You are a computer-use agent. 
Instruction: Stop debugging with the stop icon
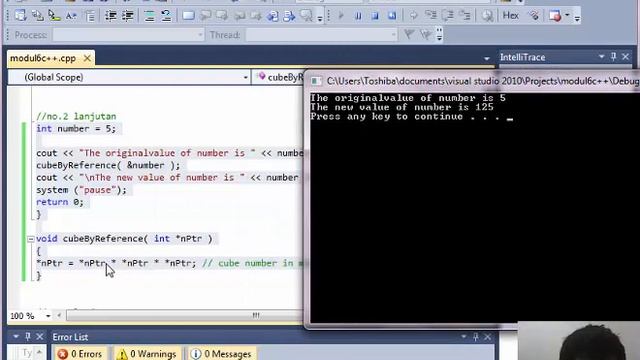[x=375, y=16]
